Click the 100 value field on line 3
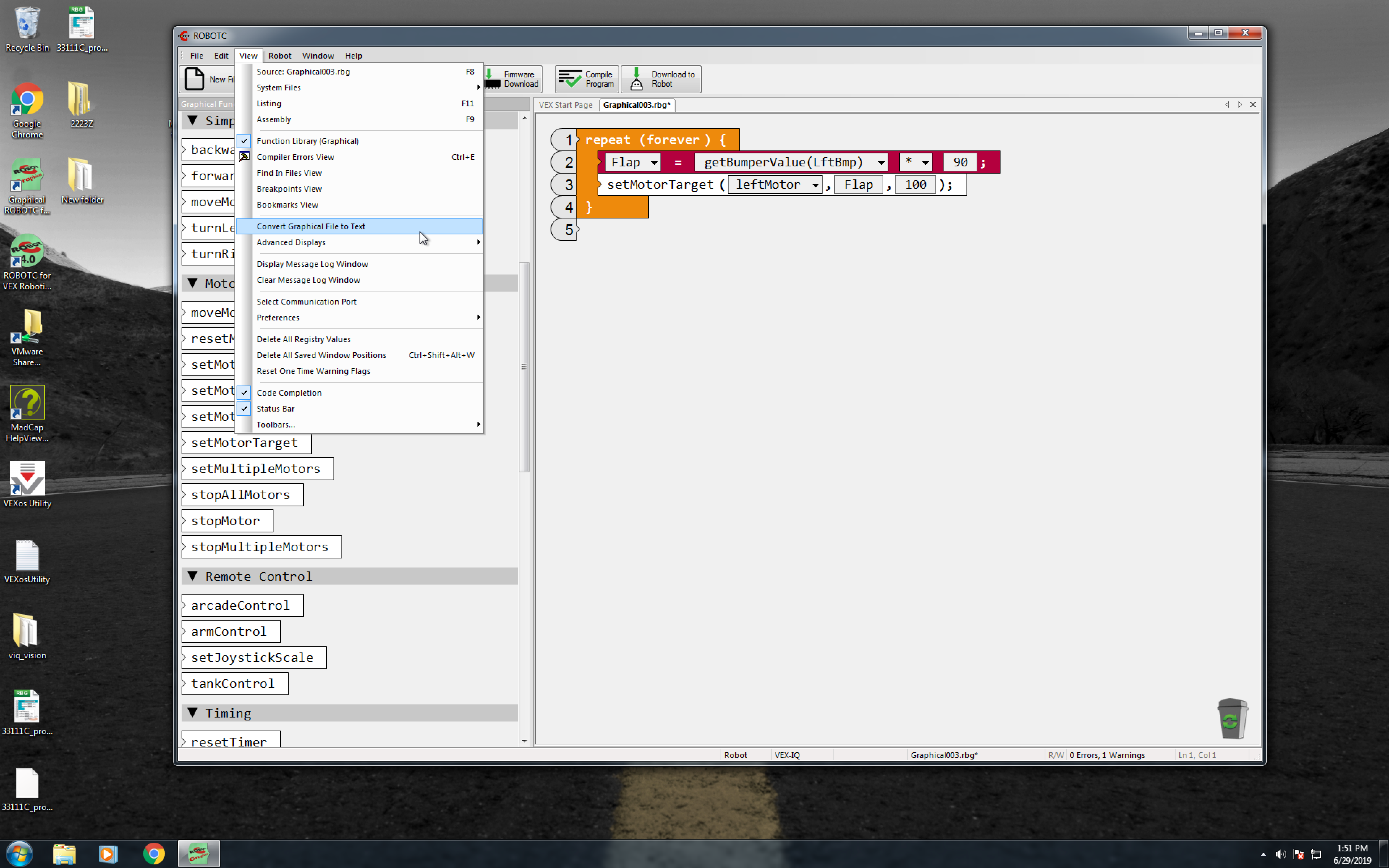The image size is (1389, 868). [x=915, y=185]
